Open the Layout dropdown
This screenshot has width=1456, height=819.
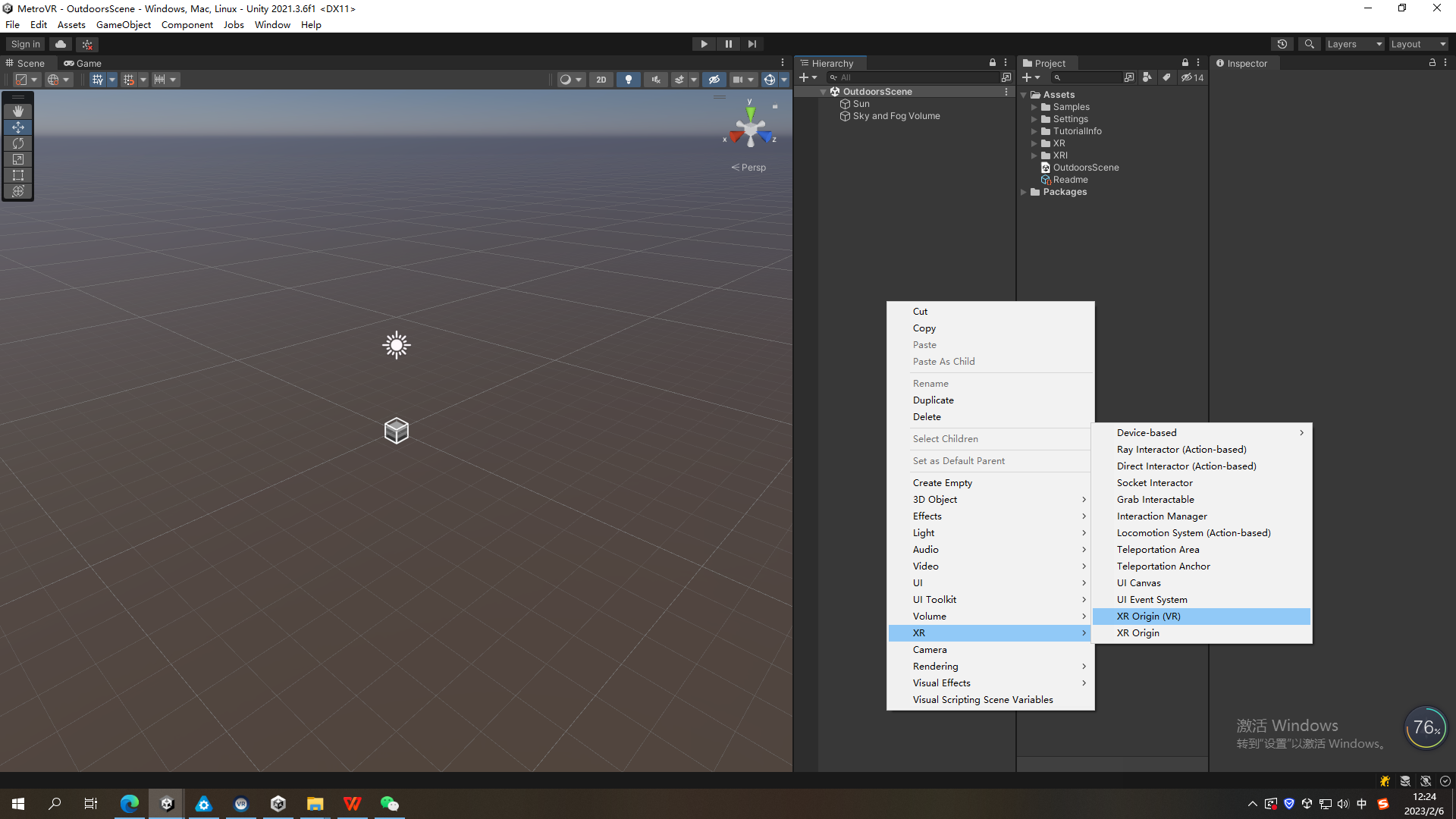[x=1417, y=44]
